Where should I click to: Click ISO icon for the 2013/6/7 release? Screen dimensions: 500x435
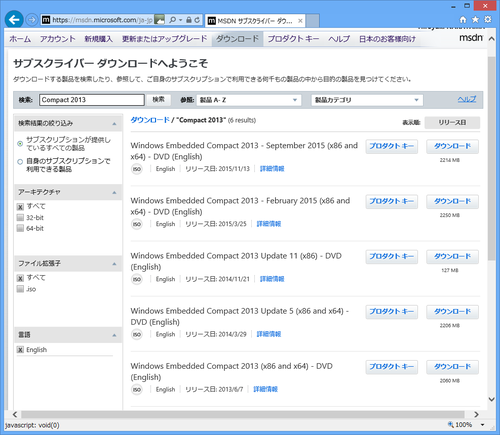137,389
